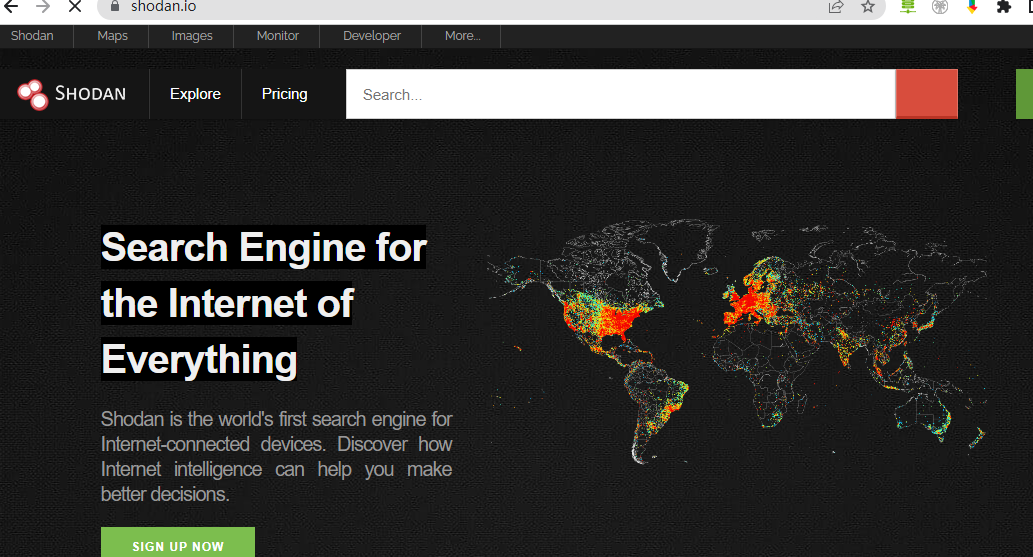
Task: Click the padlock icon in address bar
Action: click(115, 7)
